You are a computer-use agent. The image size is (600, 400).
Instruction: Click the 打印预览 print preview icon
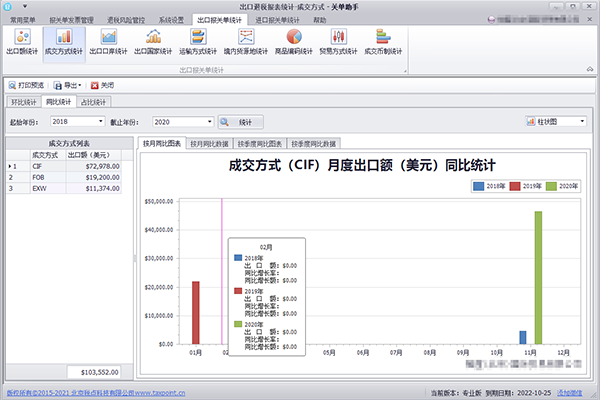(12, 85)
